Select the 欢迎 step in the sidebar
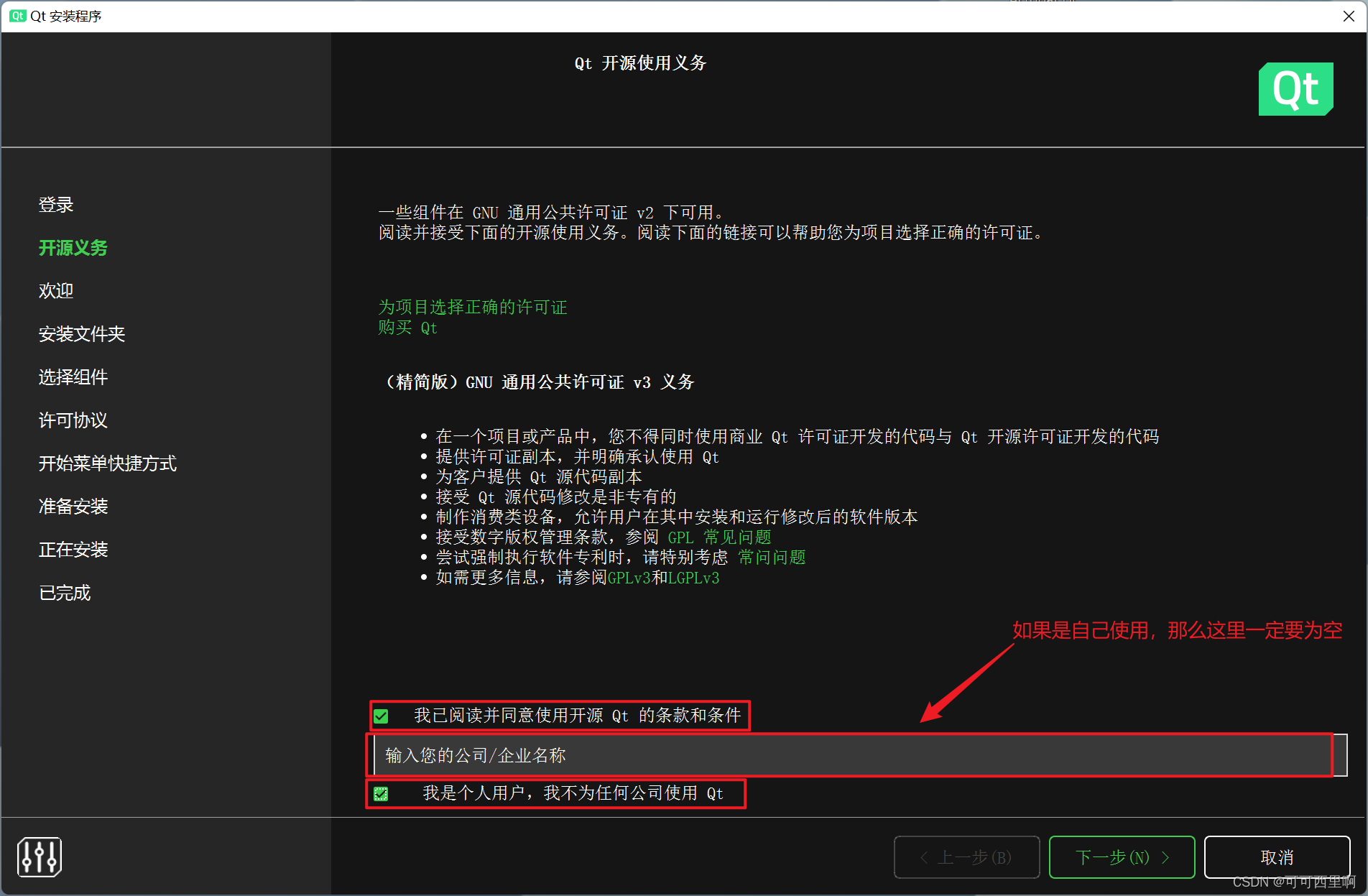Viewport: 1368px width, 896px height. coord(56,291)
